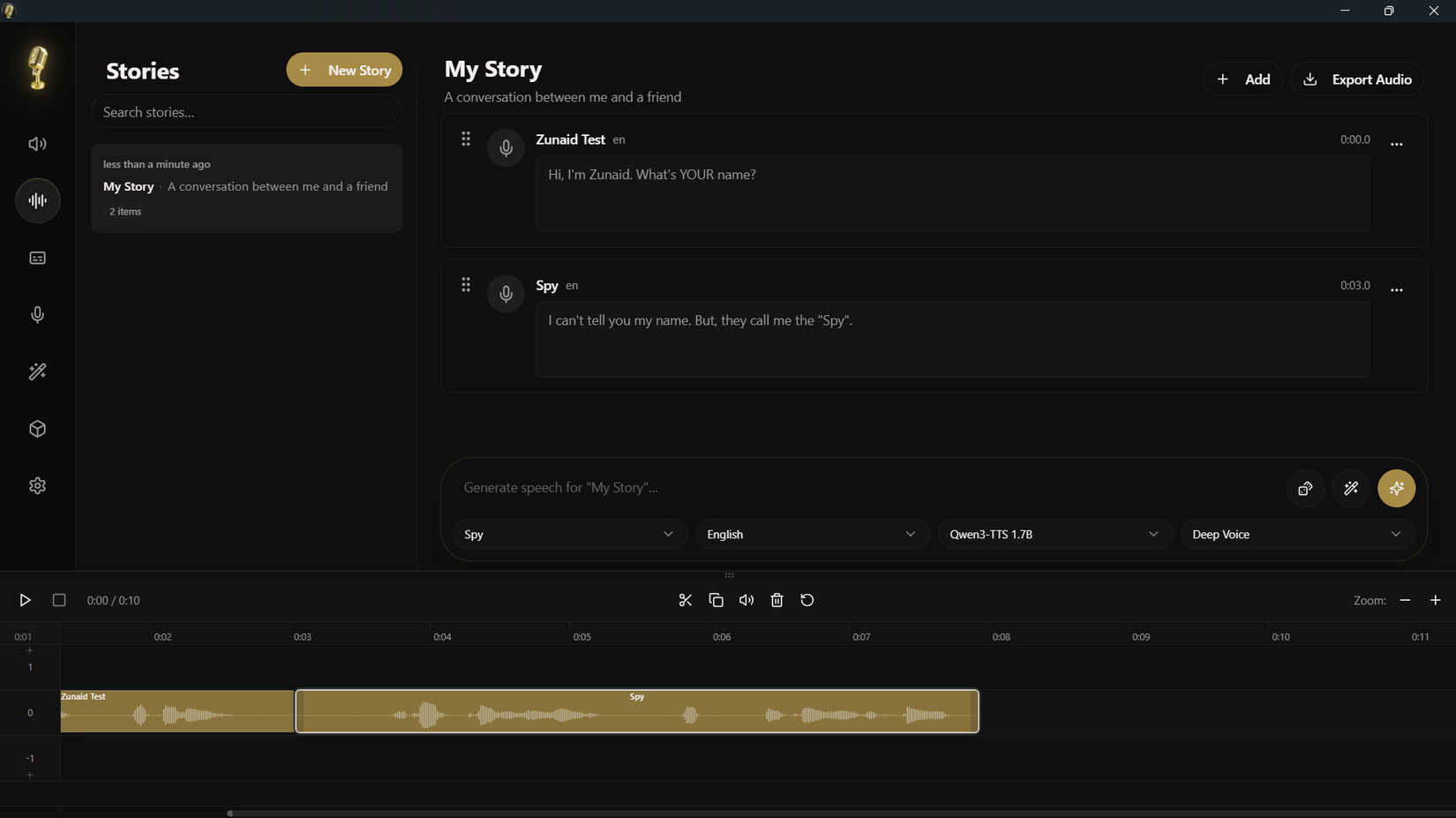Select the Spy clip on timeline
The width and height of the screenshot is (1456, 818).
pyautogui.click(x=637, y=711)
